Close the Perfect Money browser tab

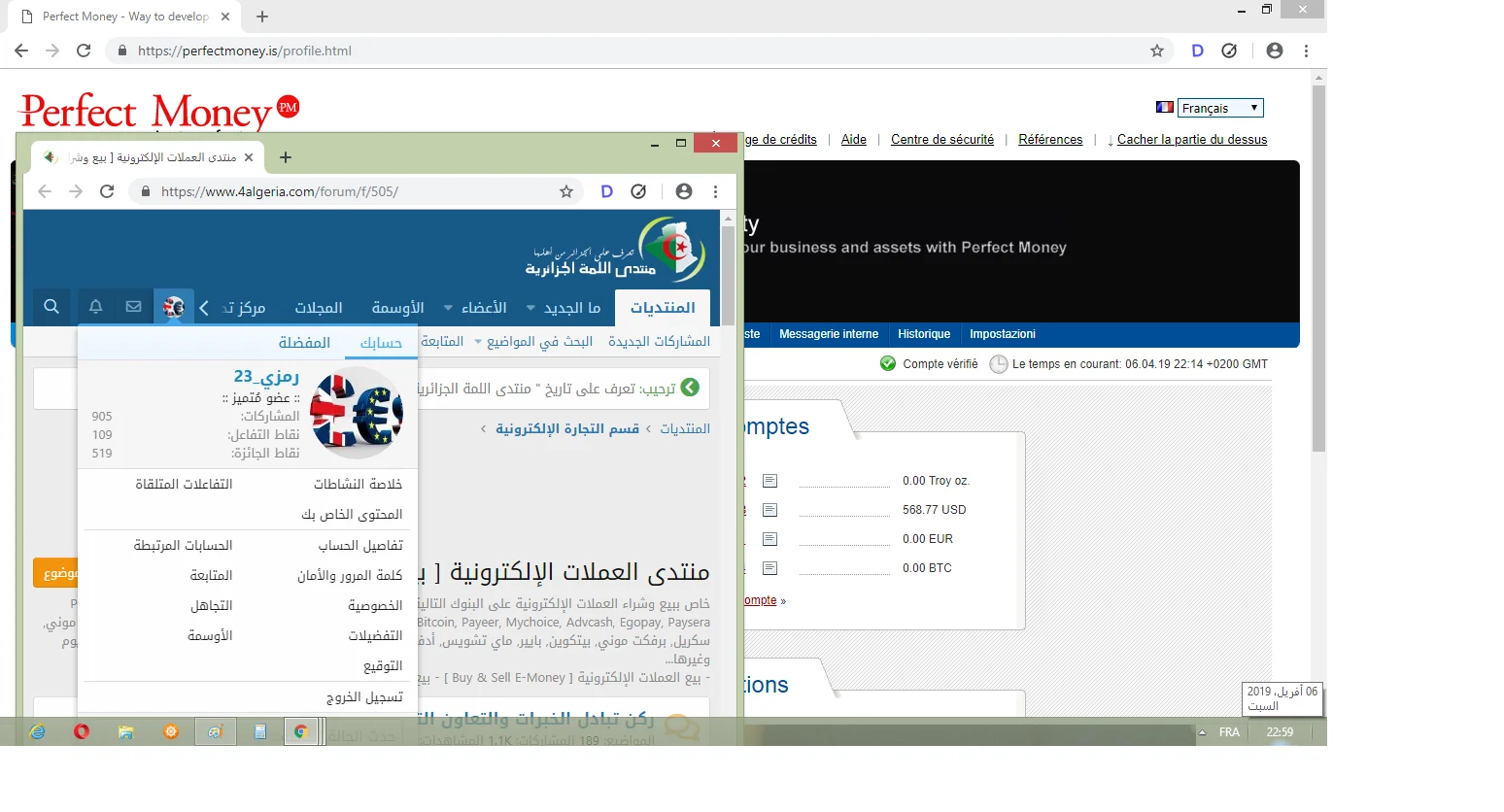point(225,17)
